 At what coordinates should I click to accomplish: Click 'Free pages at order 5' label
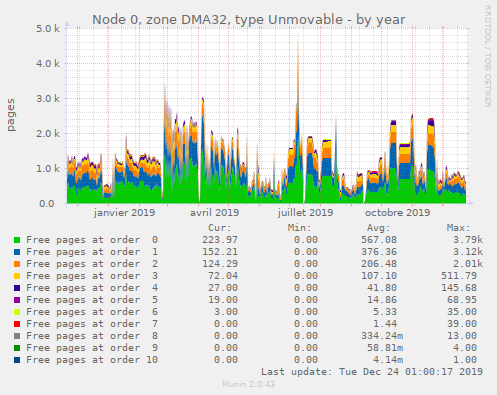pos(92,300)
